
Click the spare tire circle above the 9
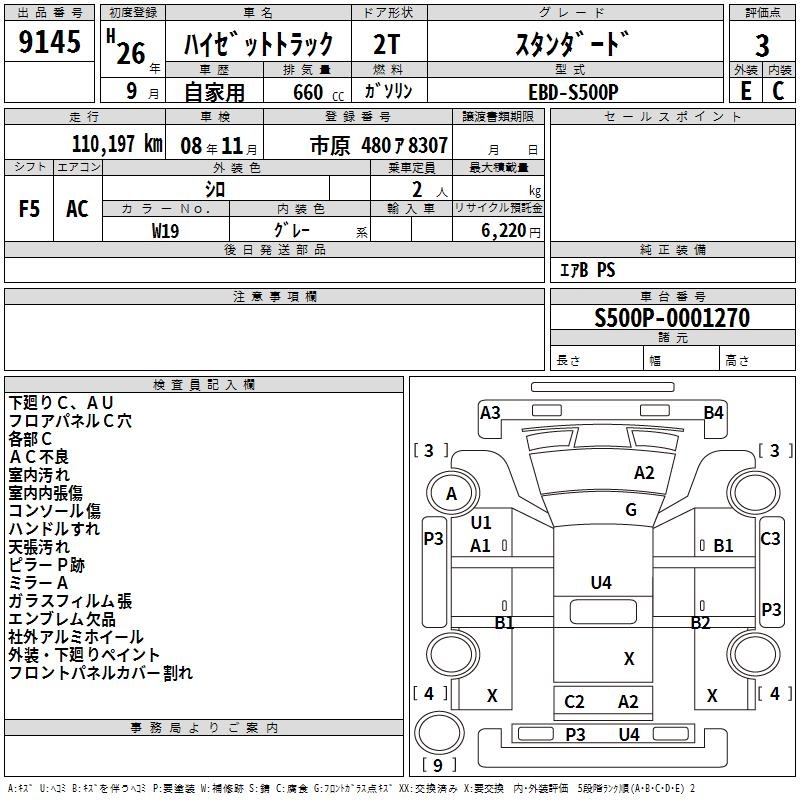click(x=434, y=732)
